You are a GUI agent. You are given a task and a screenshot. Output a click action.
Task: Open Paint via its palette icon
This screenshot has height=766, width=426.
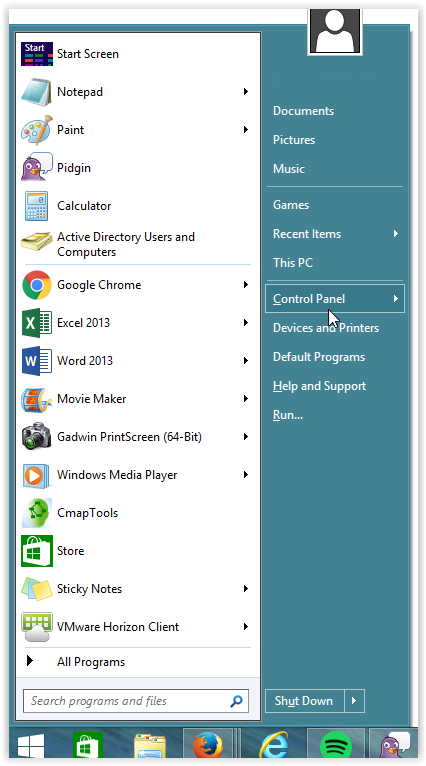coord(37,130)
